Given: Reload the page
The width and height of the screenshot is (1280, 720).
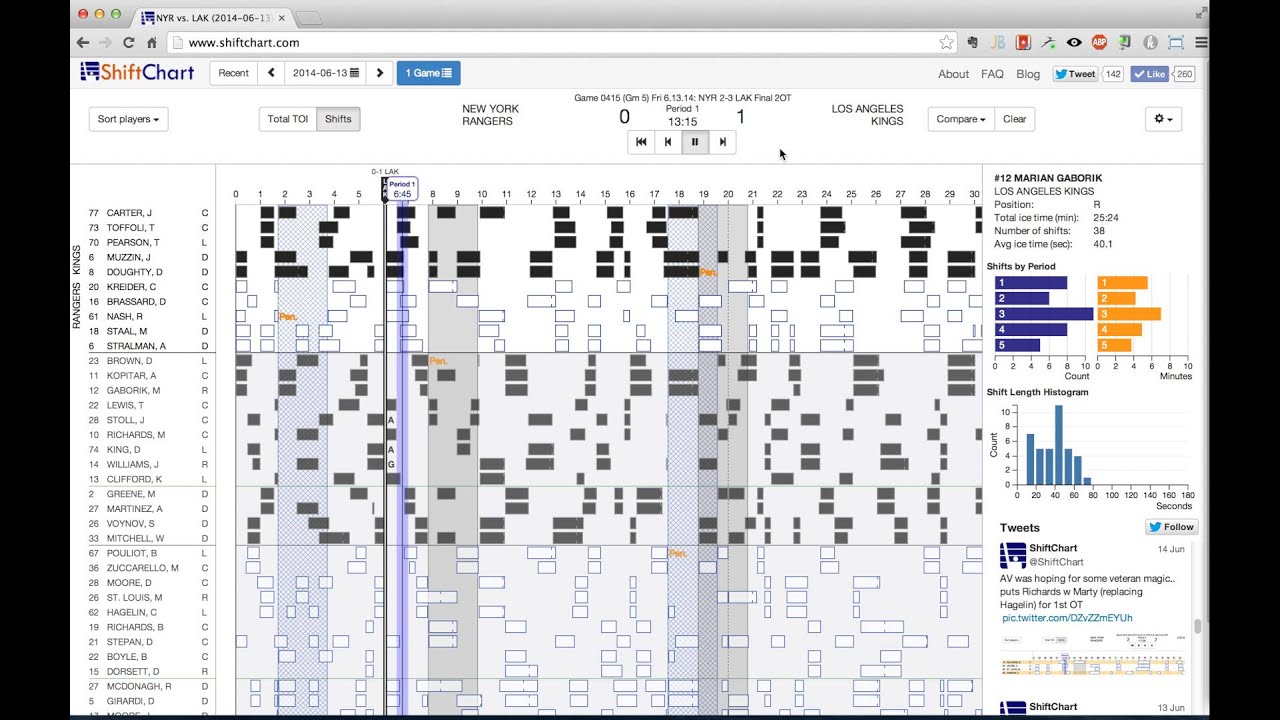Looking at the screenshot, I should pyautogui.click(x=129, y=43).
